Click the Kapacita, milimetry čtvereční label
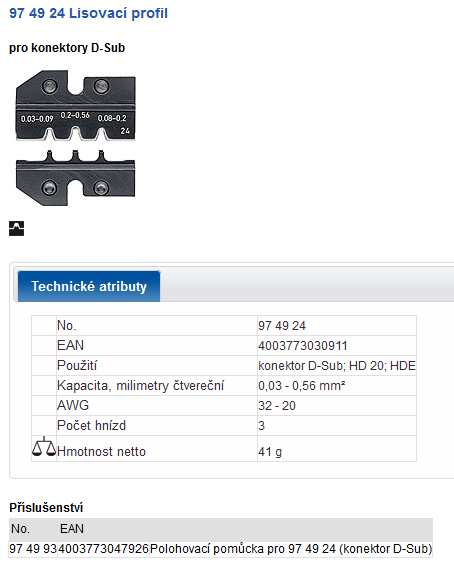This screenshot has width=454, height=568. (141, 385)
